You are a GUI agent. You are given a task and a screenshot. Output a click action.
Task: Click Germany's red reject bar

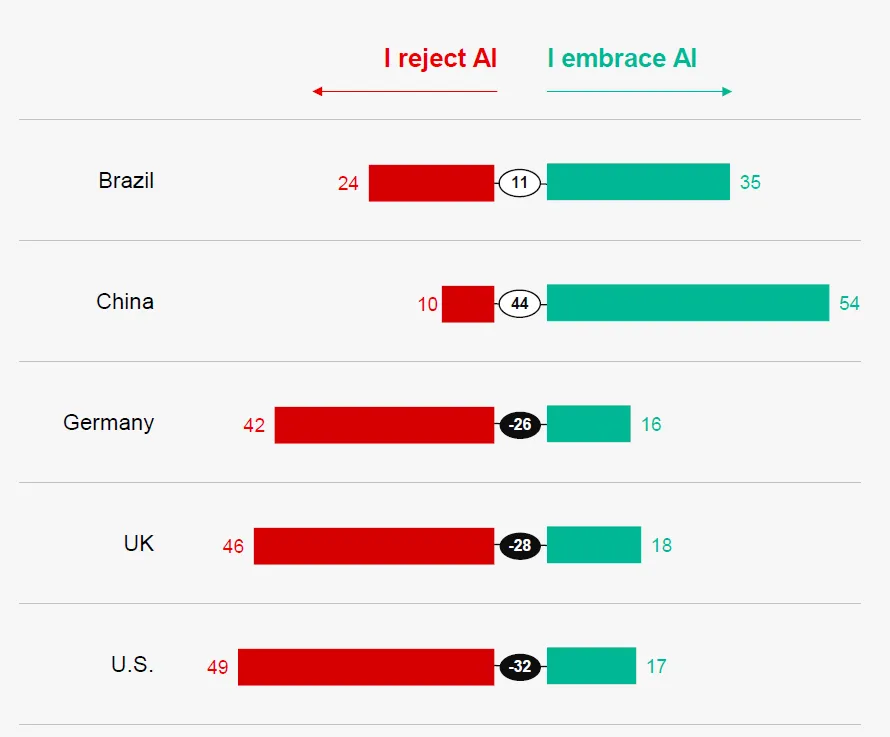[x=384, y=425]
